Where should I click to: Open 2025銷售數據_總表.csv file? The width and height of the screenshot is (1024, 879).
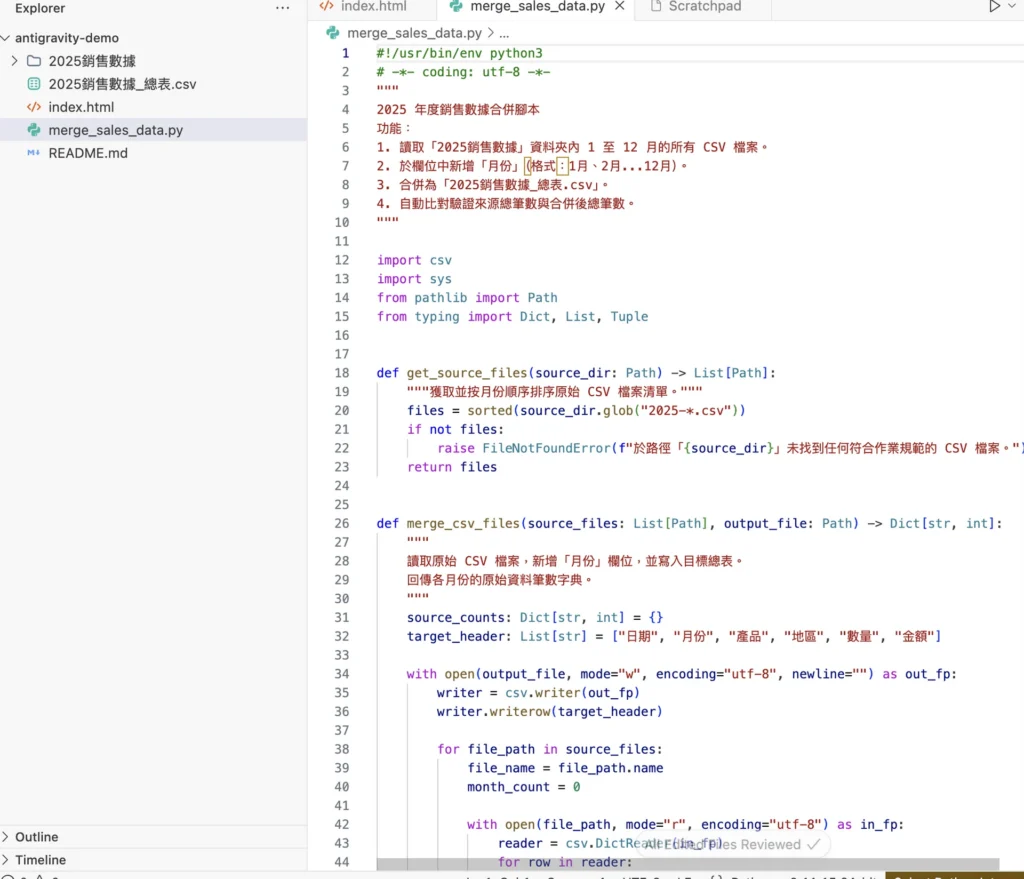click(122, 84)
